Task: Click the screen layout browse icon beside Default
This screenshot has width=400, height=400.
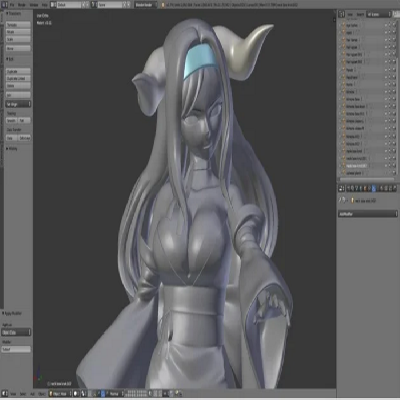Action: 53,5
